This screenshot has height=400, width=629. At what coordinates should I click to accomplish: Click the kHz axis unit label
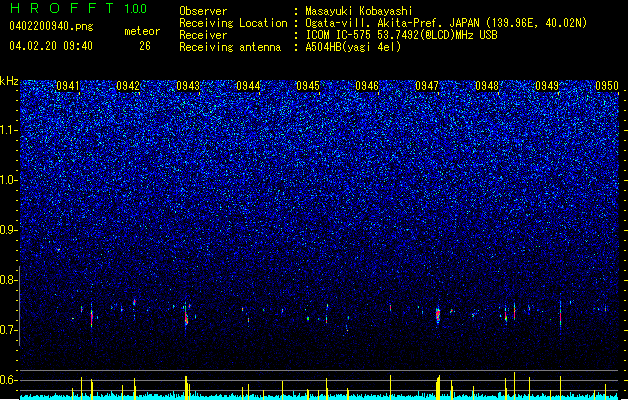(x=9, y=81)
